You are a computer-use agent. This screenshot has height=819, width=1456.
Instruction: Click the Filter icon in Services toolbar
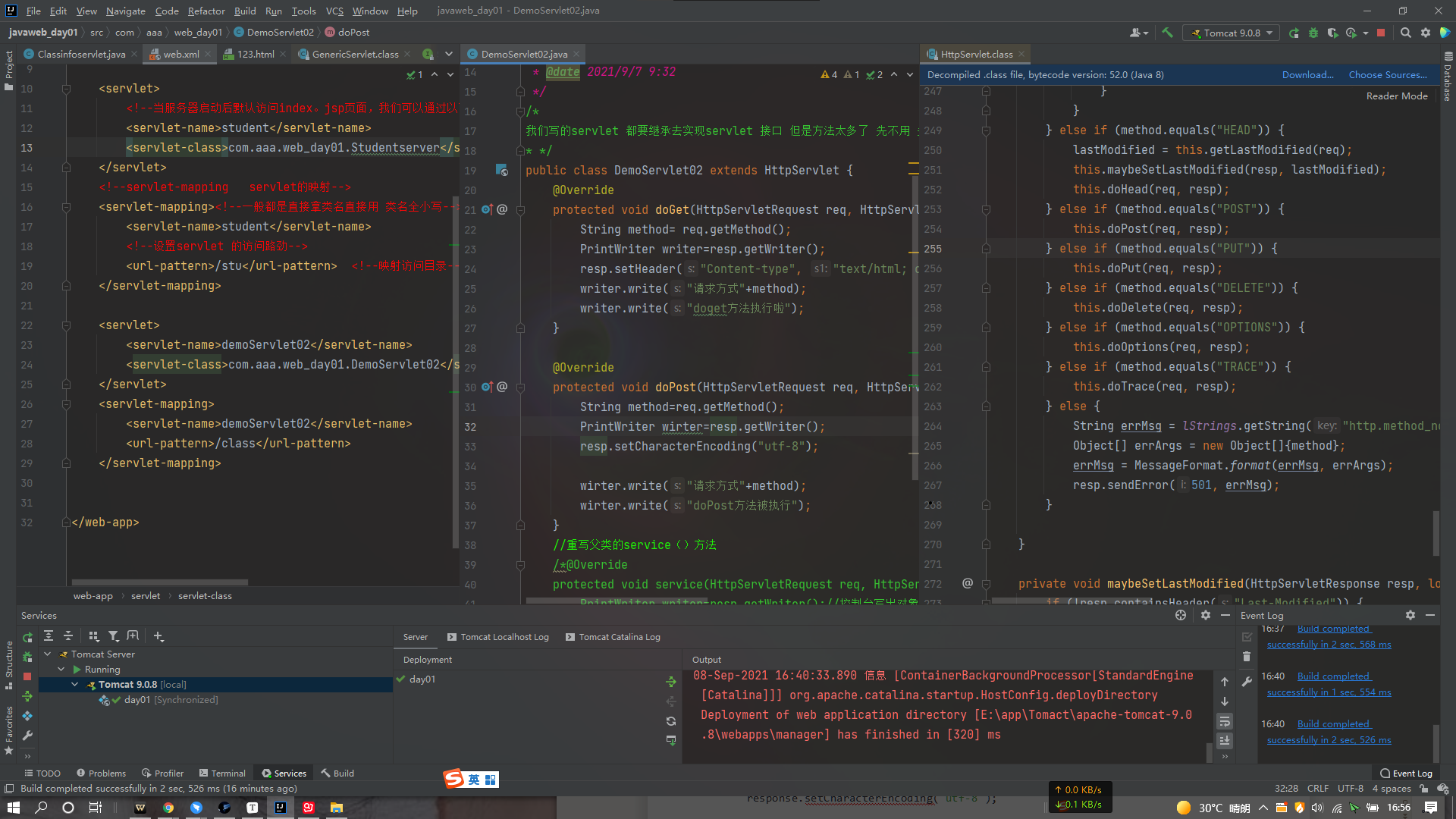(113, 636)
